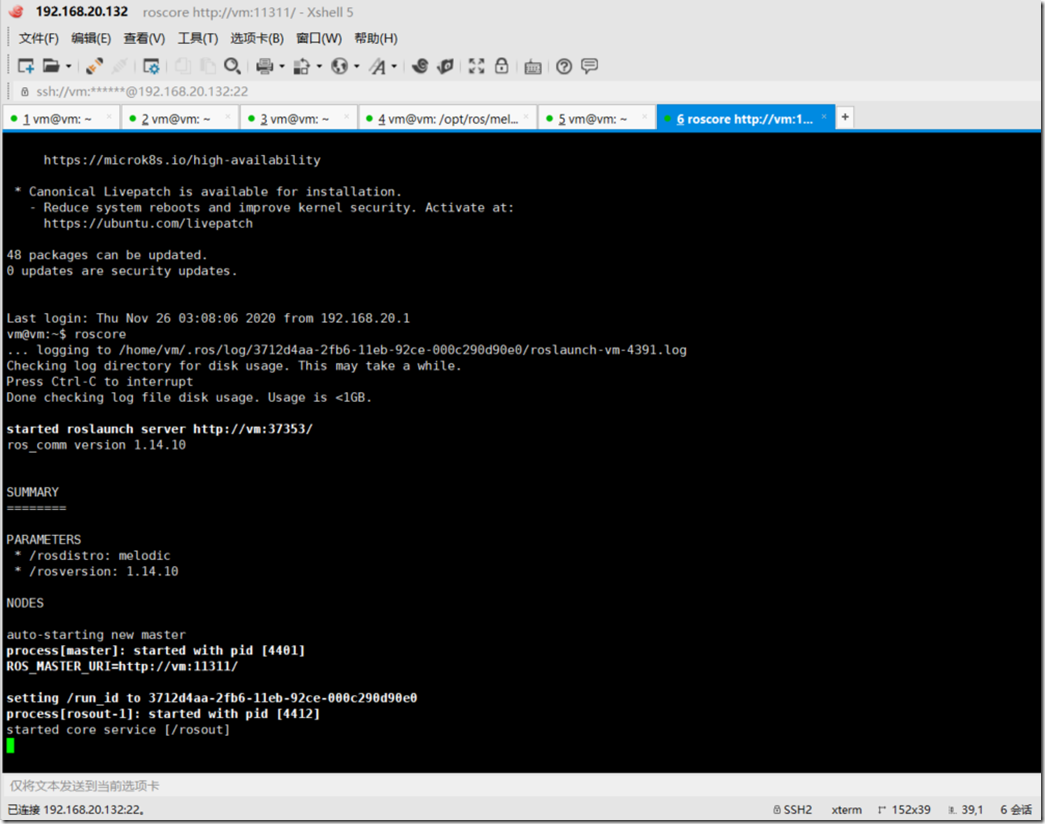
Task: Click the green terminal cursor block
Action: [x=10, y=745]
